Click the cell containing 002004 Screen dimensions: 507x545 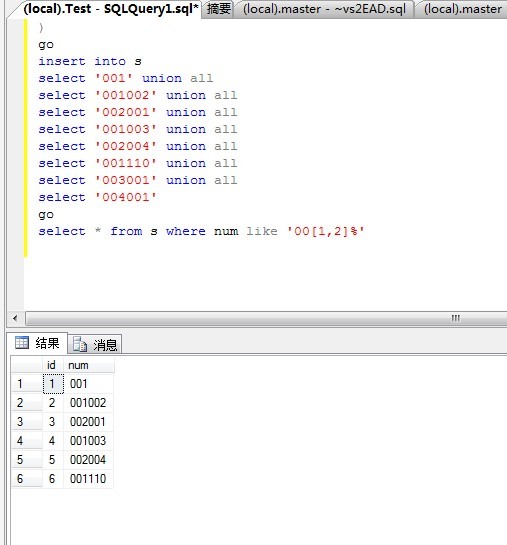89,460
